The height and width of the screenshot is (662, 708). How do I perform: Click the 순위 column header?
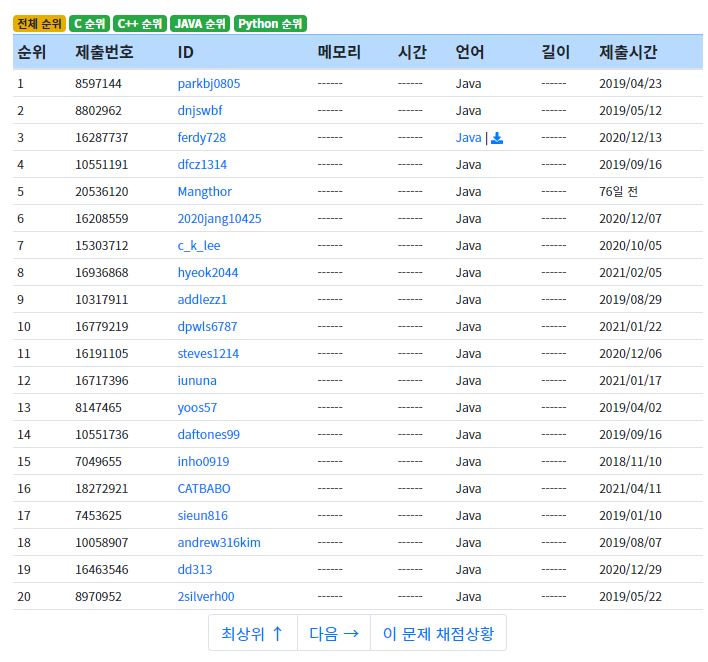click(x=32, y=52)
